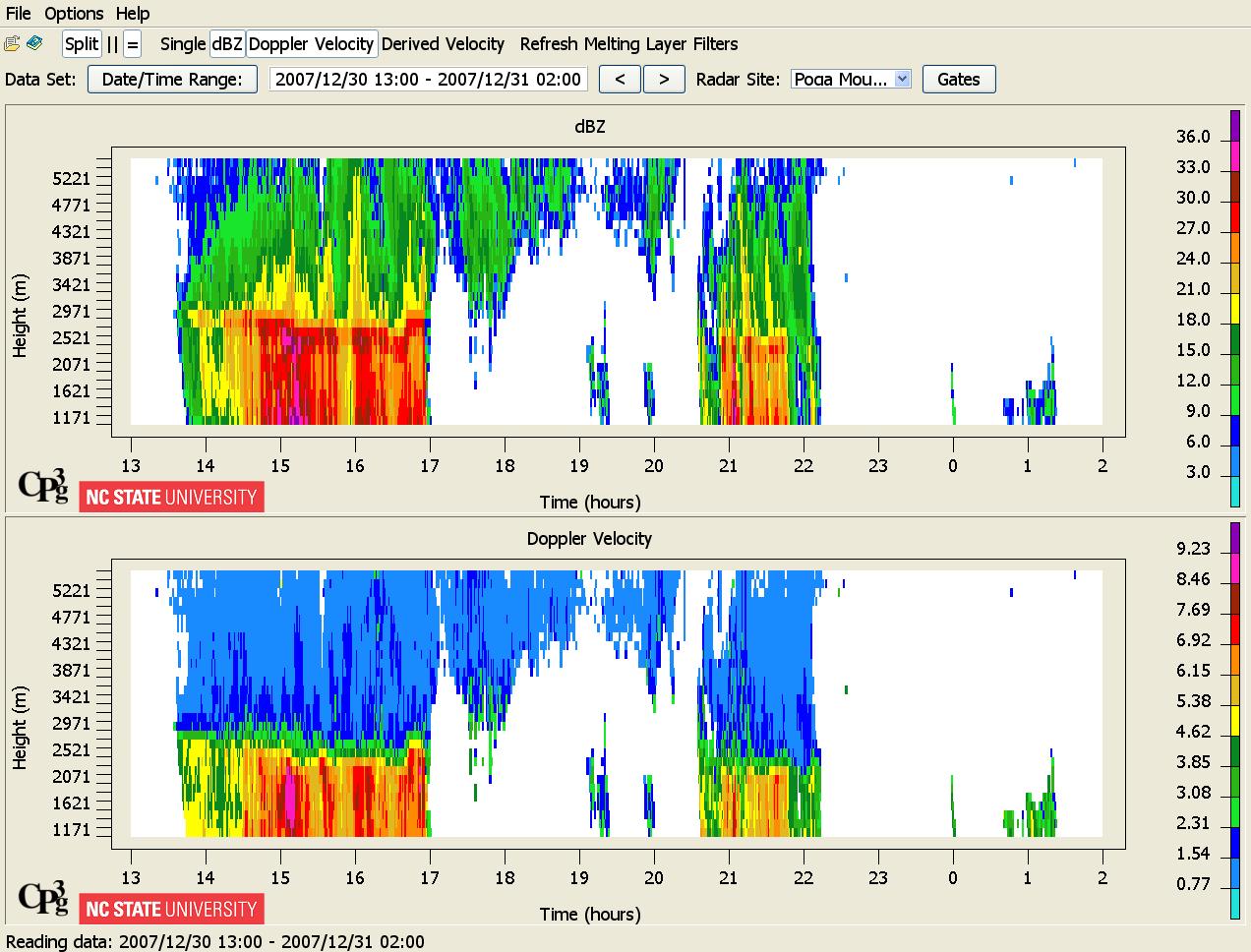The width and height of the screenshot is (1251, 952).
Task: Click the CP3G logo under the Doppler plot
Action: [43, 898]
